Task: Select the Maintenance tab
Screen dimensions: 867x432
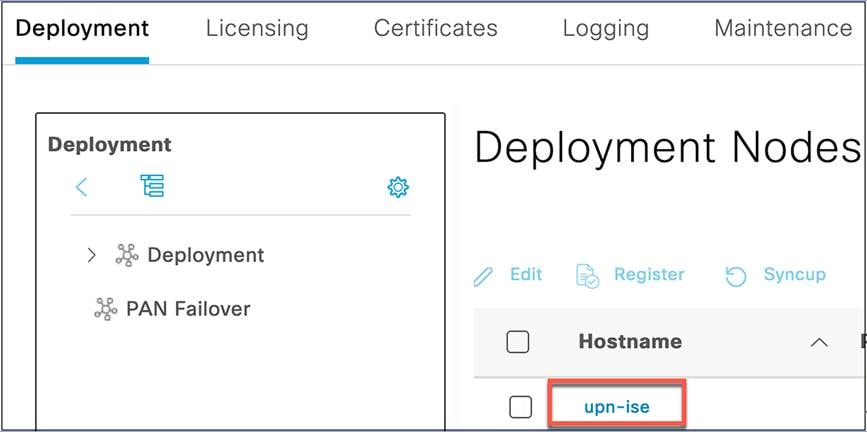Action: click(783, 28)
